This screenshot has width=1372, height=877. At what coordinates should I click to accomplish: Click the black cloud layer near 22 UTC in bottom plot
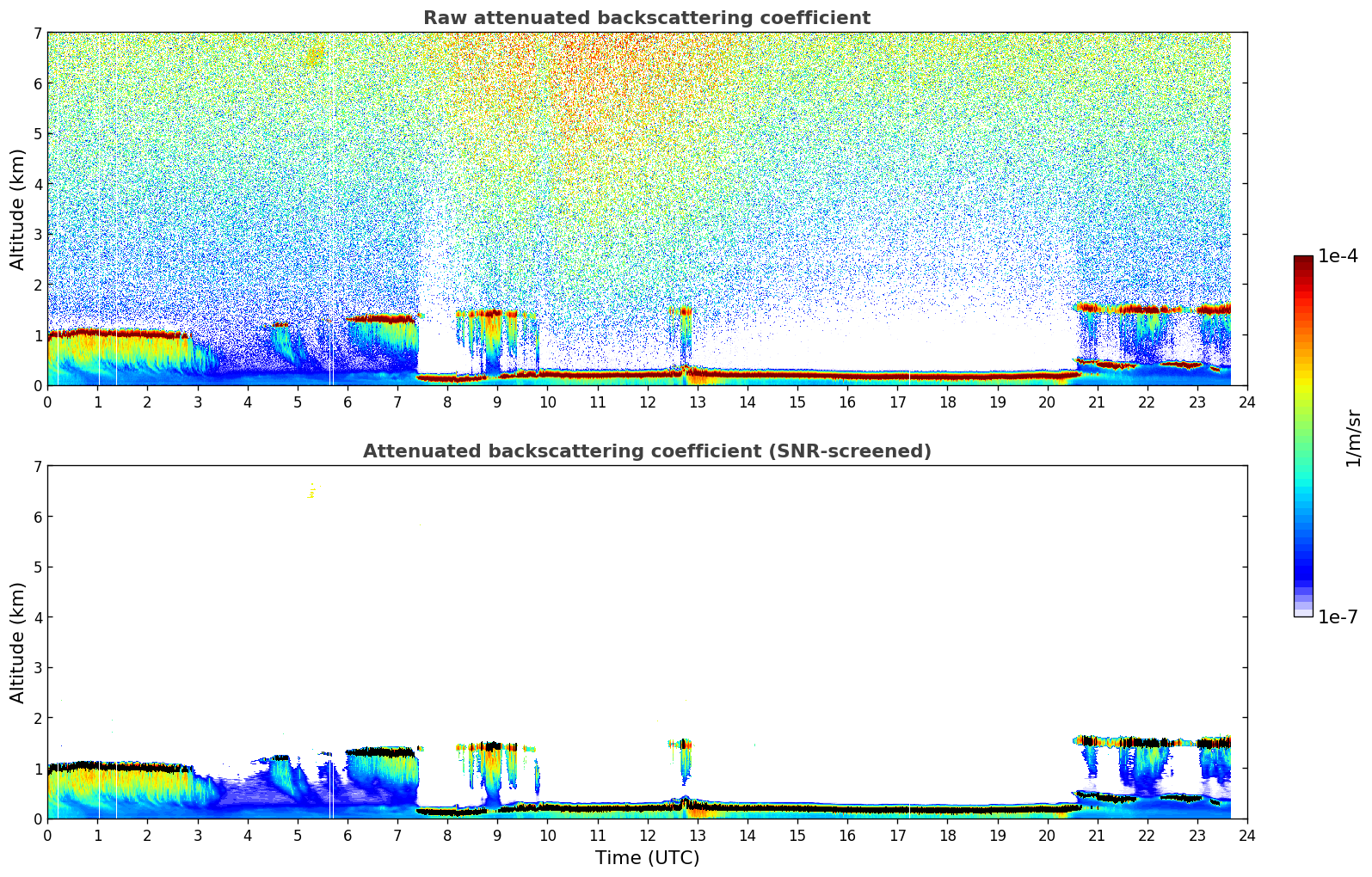[1147, 743]
